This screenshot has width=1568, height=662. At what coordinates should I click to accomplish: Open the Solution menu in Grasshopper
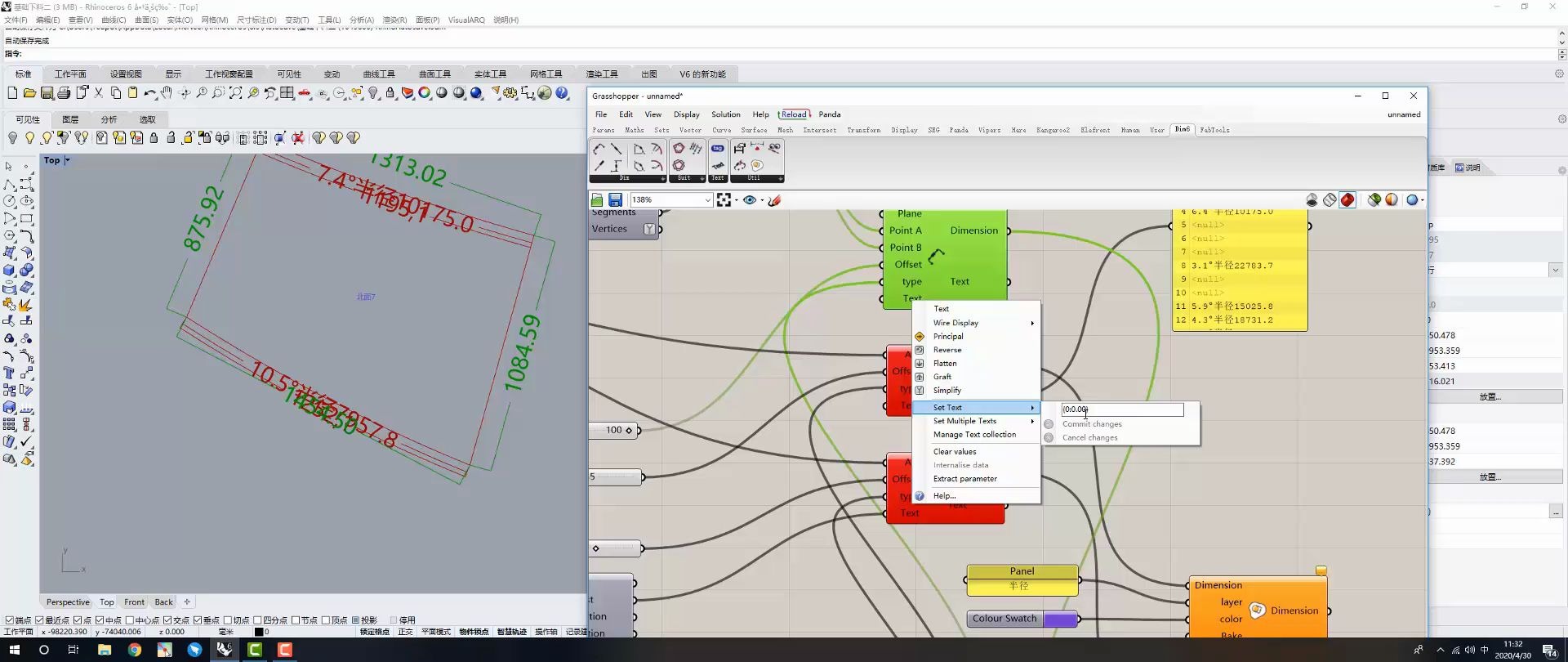[x=725, y=114]
